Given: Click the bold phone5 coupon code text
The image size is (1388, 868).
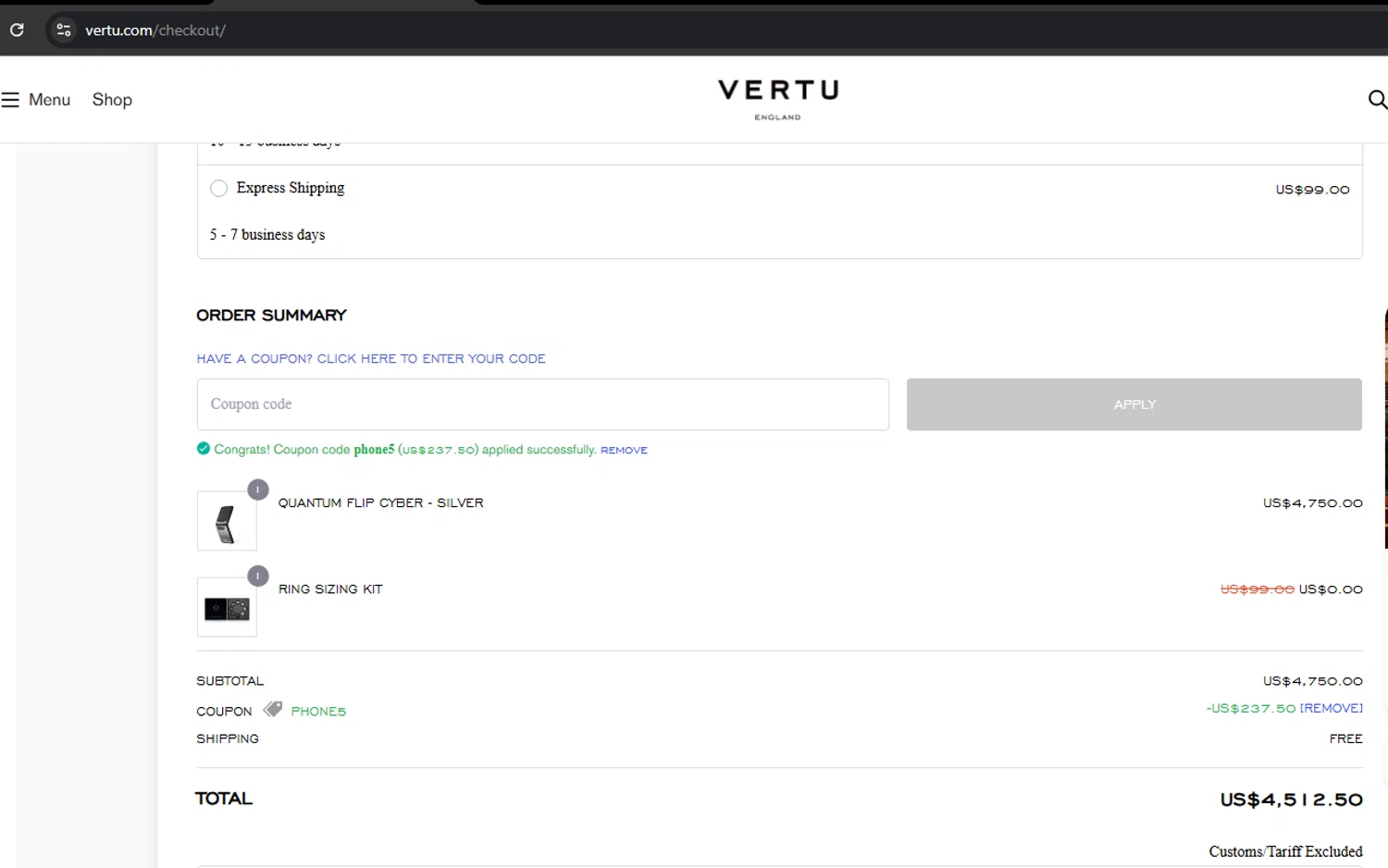Looking at the screenshot, I should point(374,450).
